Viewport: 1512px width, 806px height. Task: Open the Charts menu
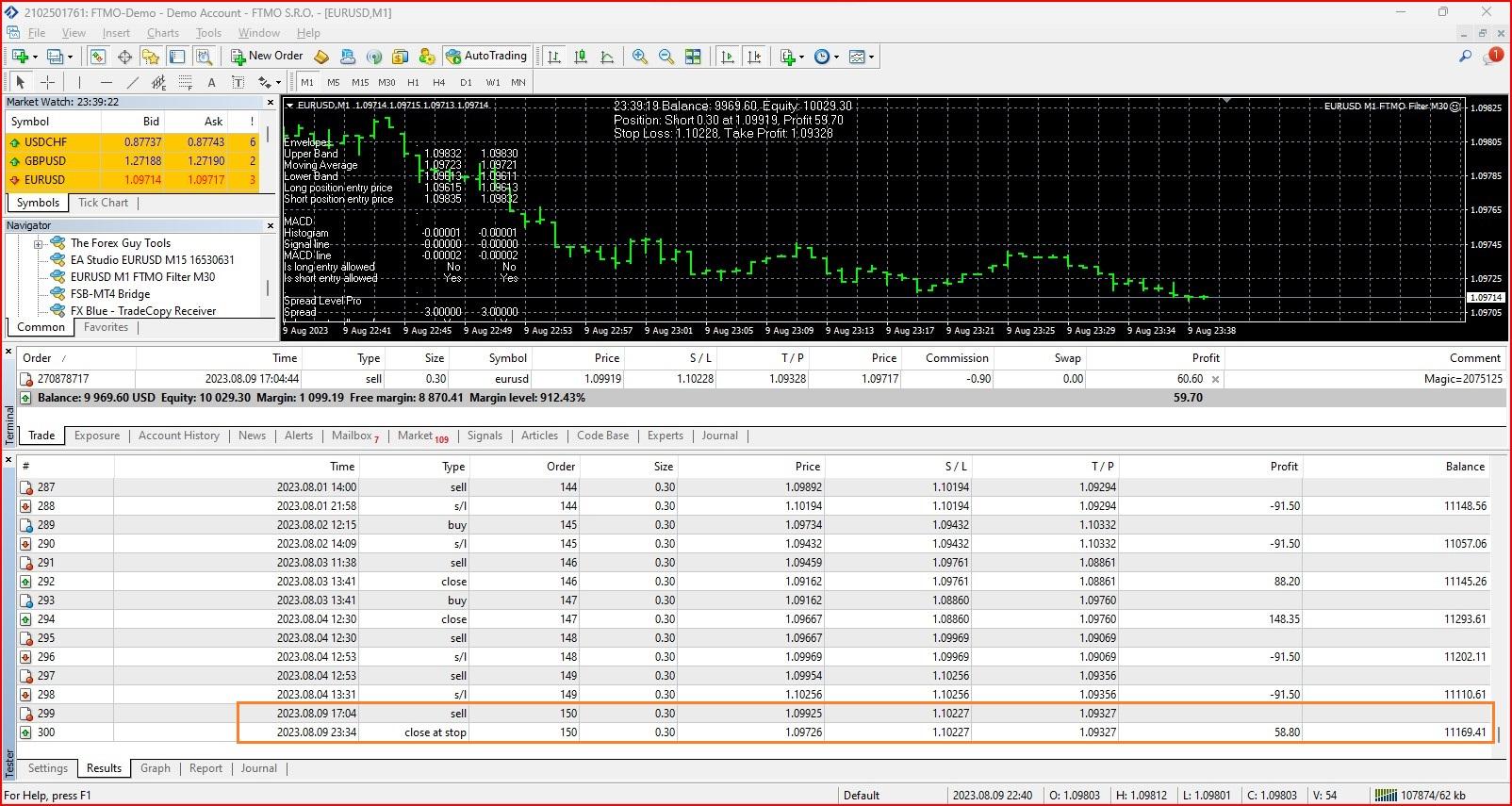(x=162, y=33)
